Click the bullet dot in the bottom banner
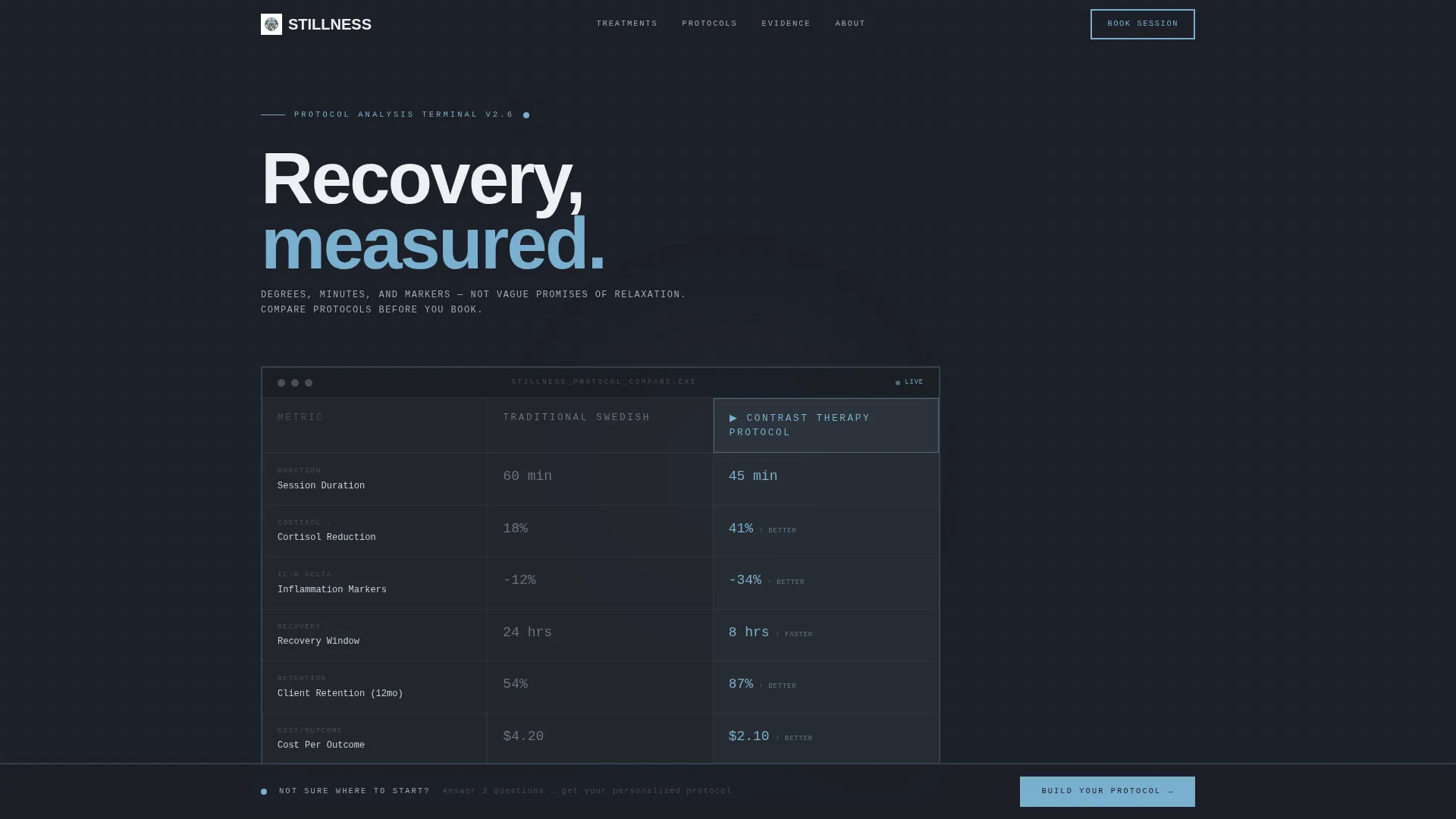Viewport: 1456px width, 819px height. [264, 792]
